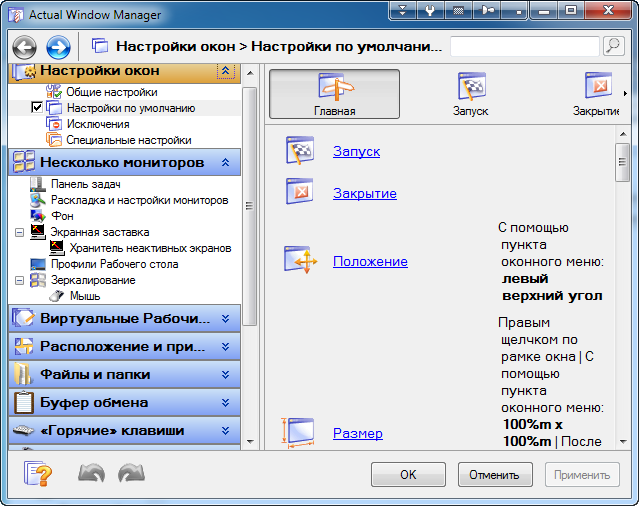Open the Размер settings link

(357, 433)
